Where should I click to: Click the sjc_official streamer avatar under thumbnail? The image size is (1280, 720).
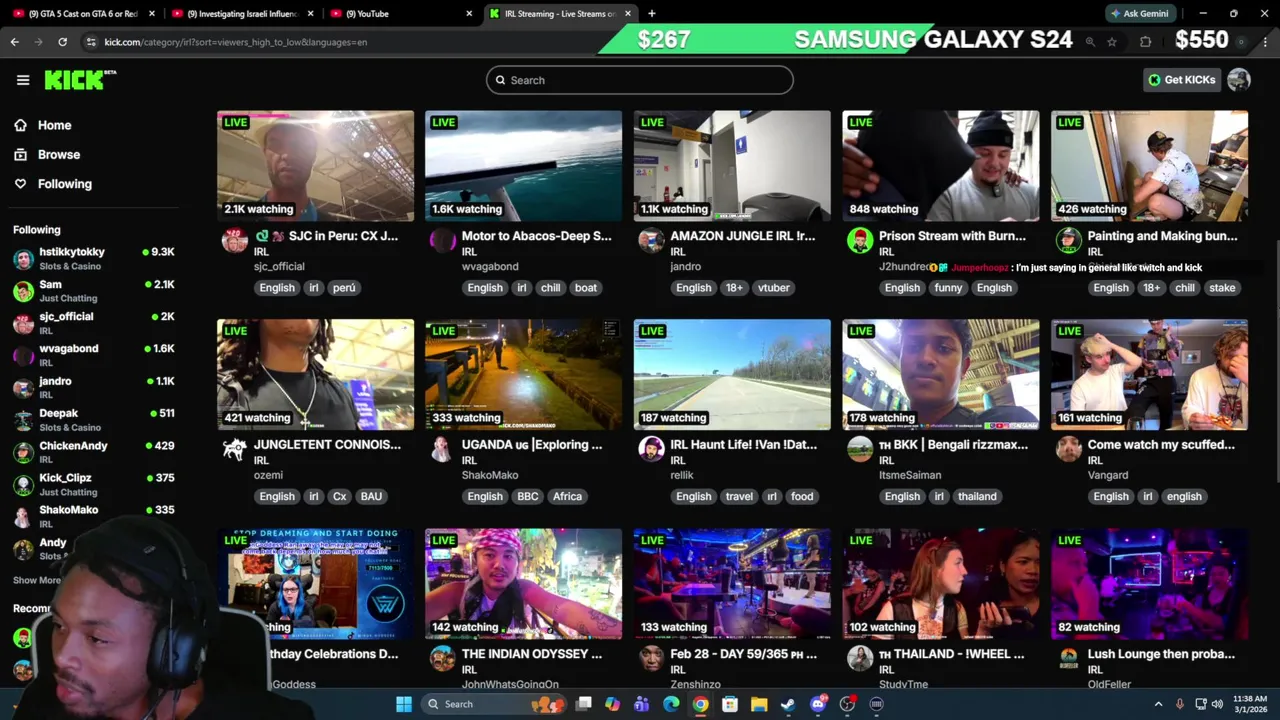(235, 240)
